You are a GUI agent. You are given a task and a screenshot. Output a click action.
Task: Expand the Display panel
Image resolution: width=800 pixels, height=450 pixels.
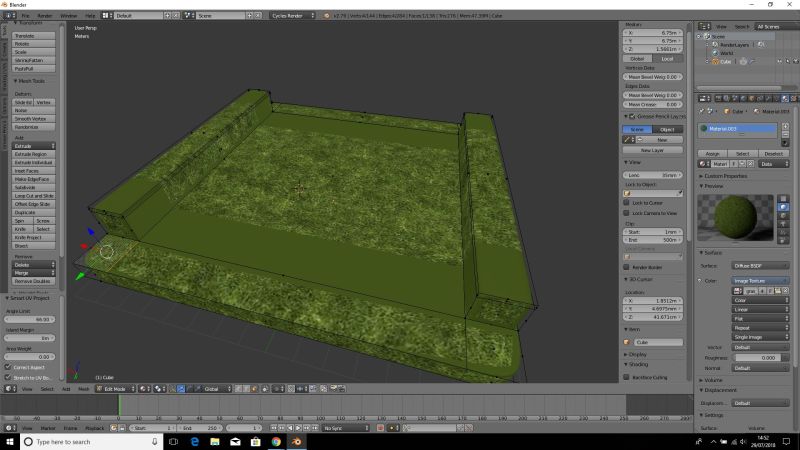[637, 354]
